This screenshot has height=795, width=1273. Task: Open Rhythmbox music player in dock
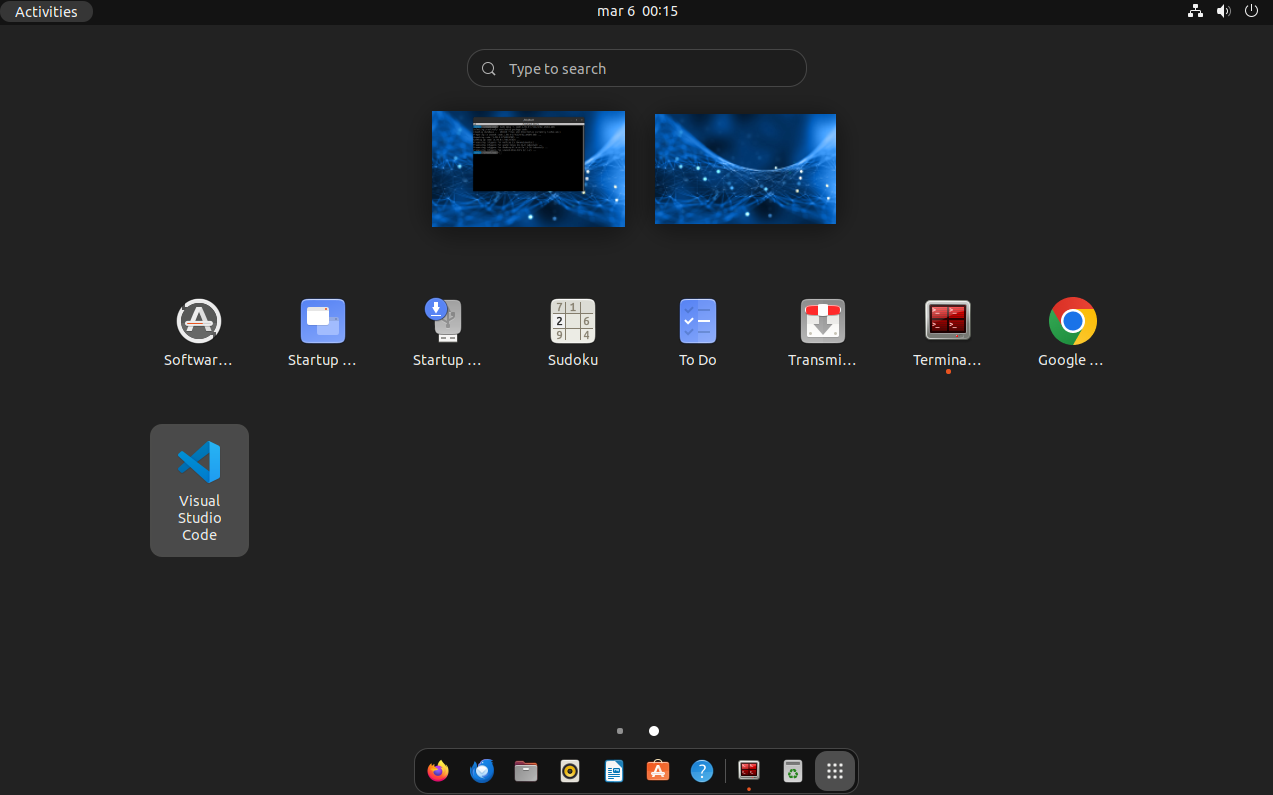(570, 771)
